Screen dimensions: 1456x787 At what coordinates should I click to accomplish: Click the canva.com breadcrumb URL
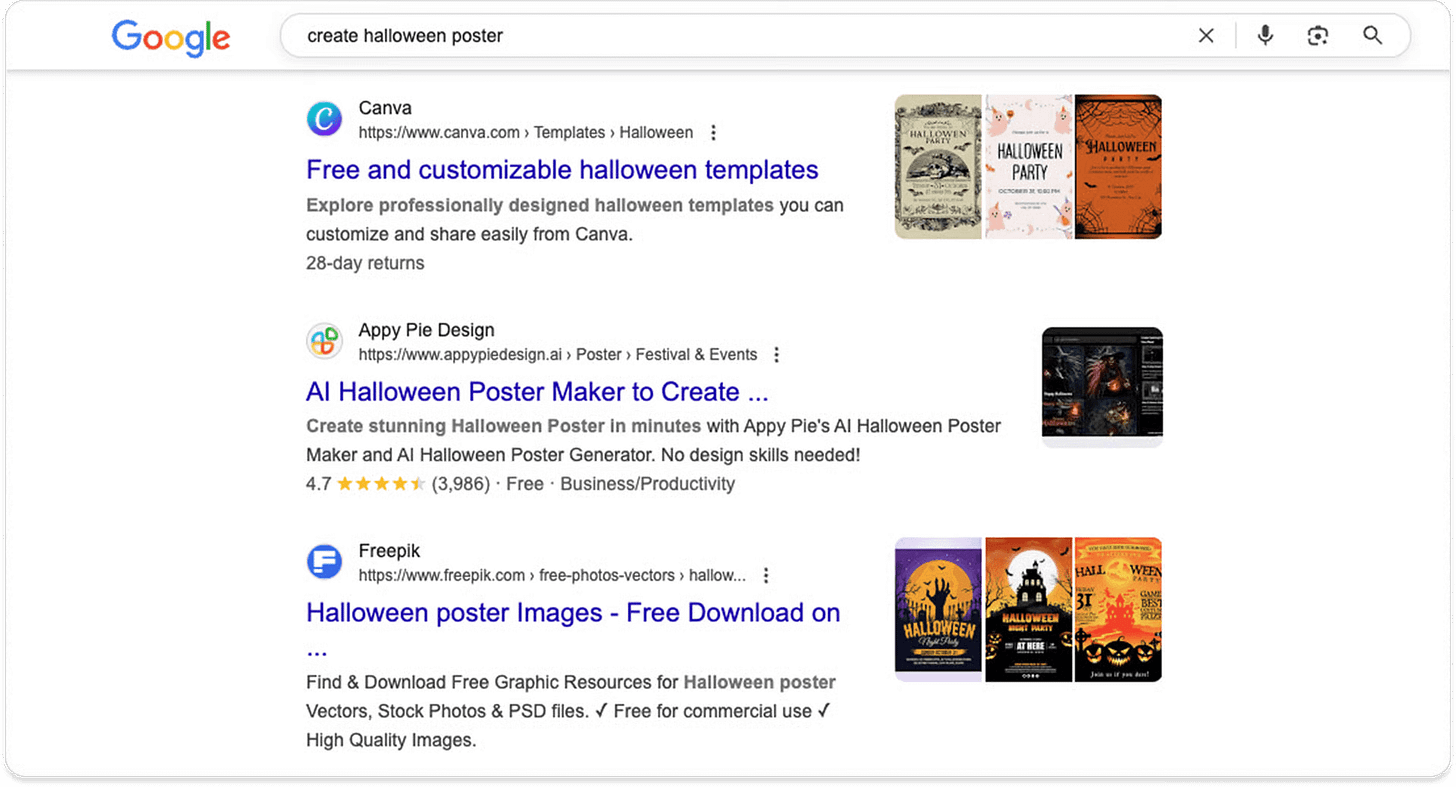438,132
